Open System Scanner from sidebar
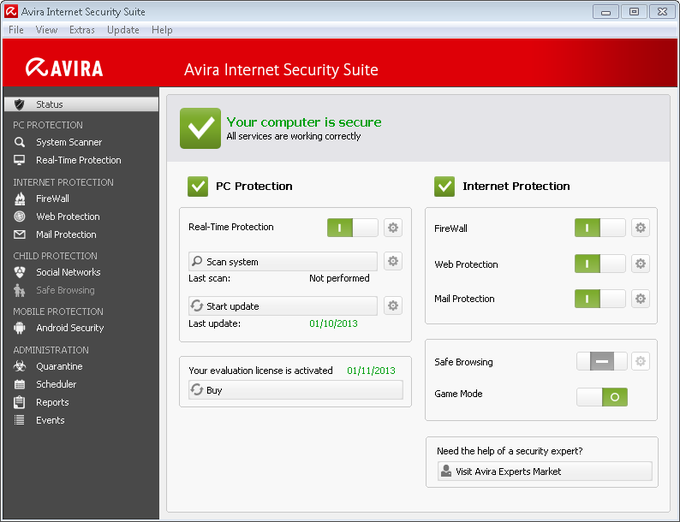 pyautogui.click(x=69, y=142)
